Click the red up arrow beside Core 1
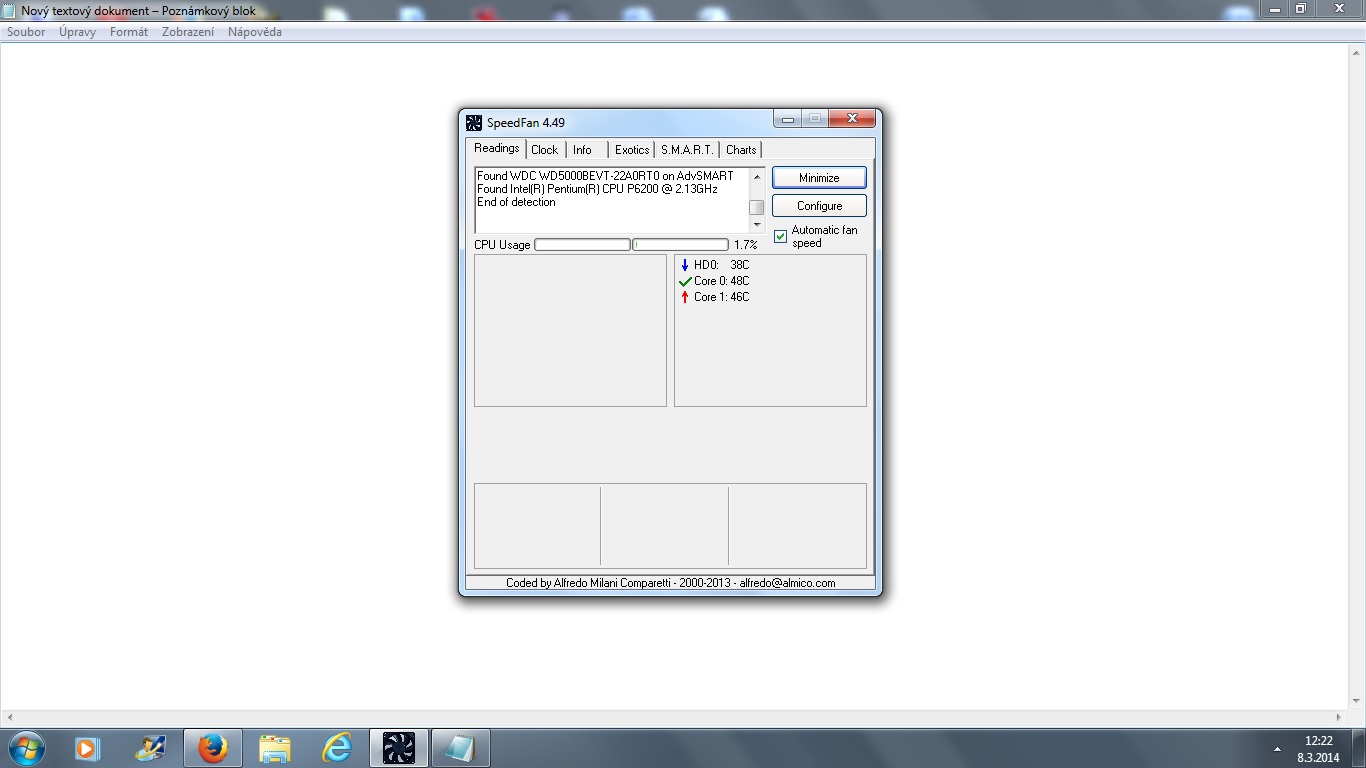 [x=684, y=297]
